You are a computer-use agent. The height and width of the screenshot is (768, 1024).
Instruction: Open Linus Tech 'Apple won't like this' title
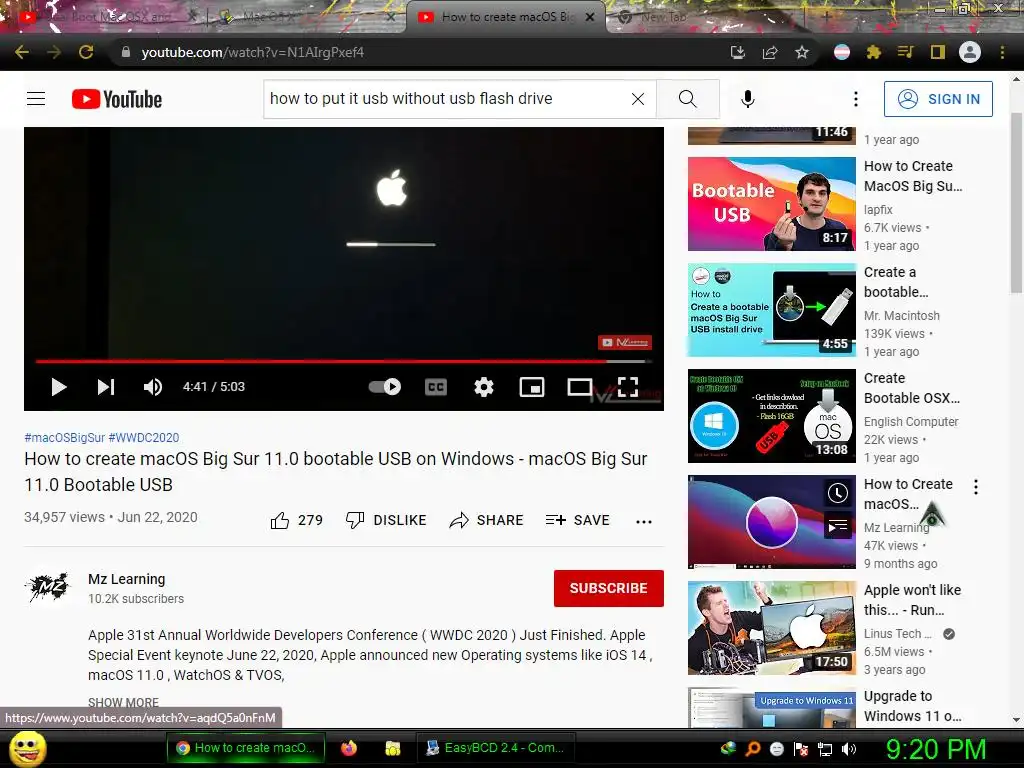[912, 600]
